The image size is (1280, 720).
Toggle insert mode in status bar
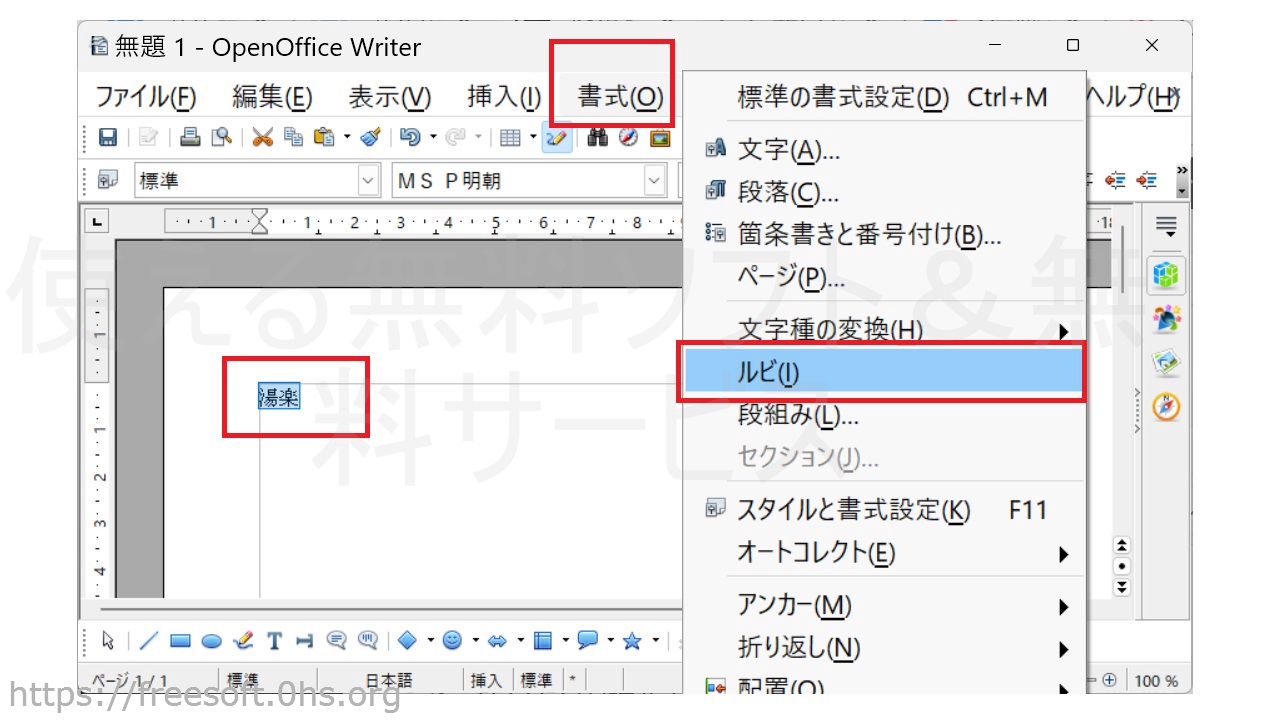pyautogui.click(x=486, y=681)
